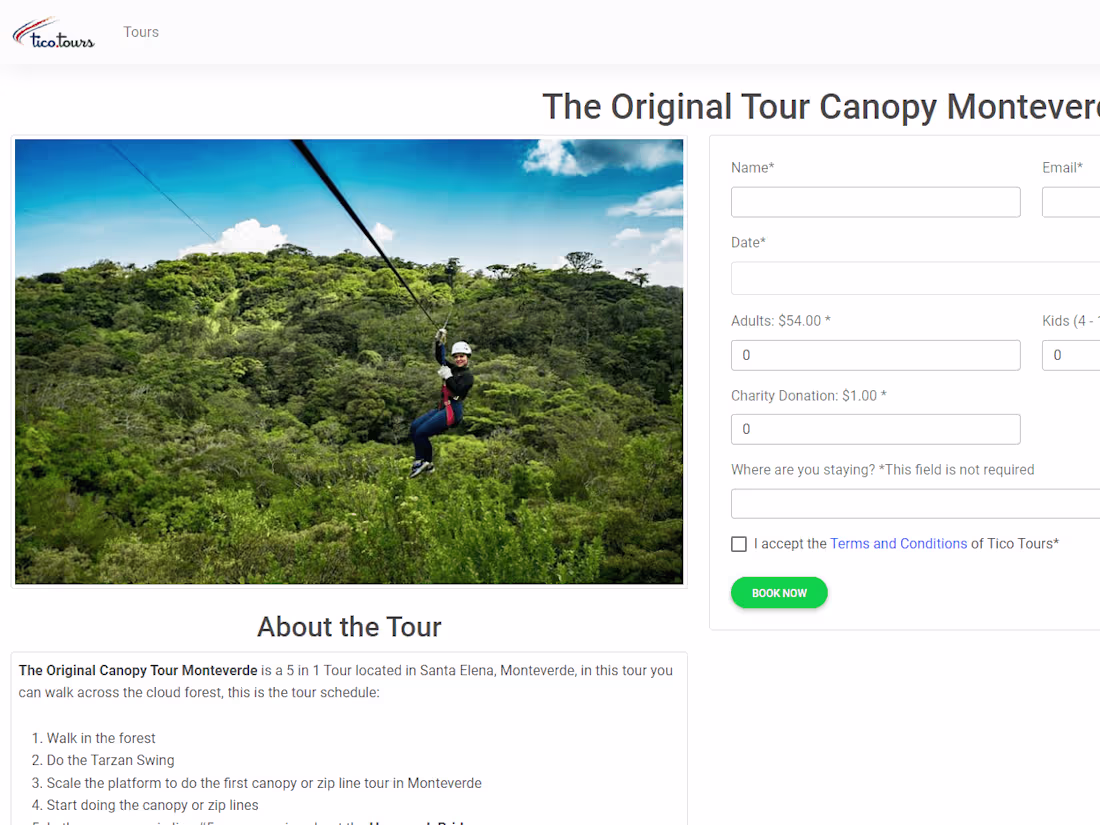Click the Adults: $54.00 label

(x=781, y=321)
